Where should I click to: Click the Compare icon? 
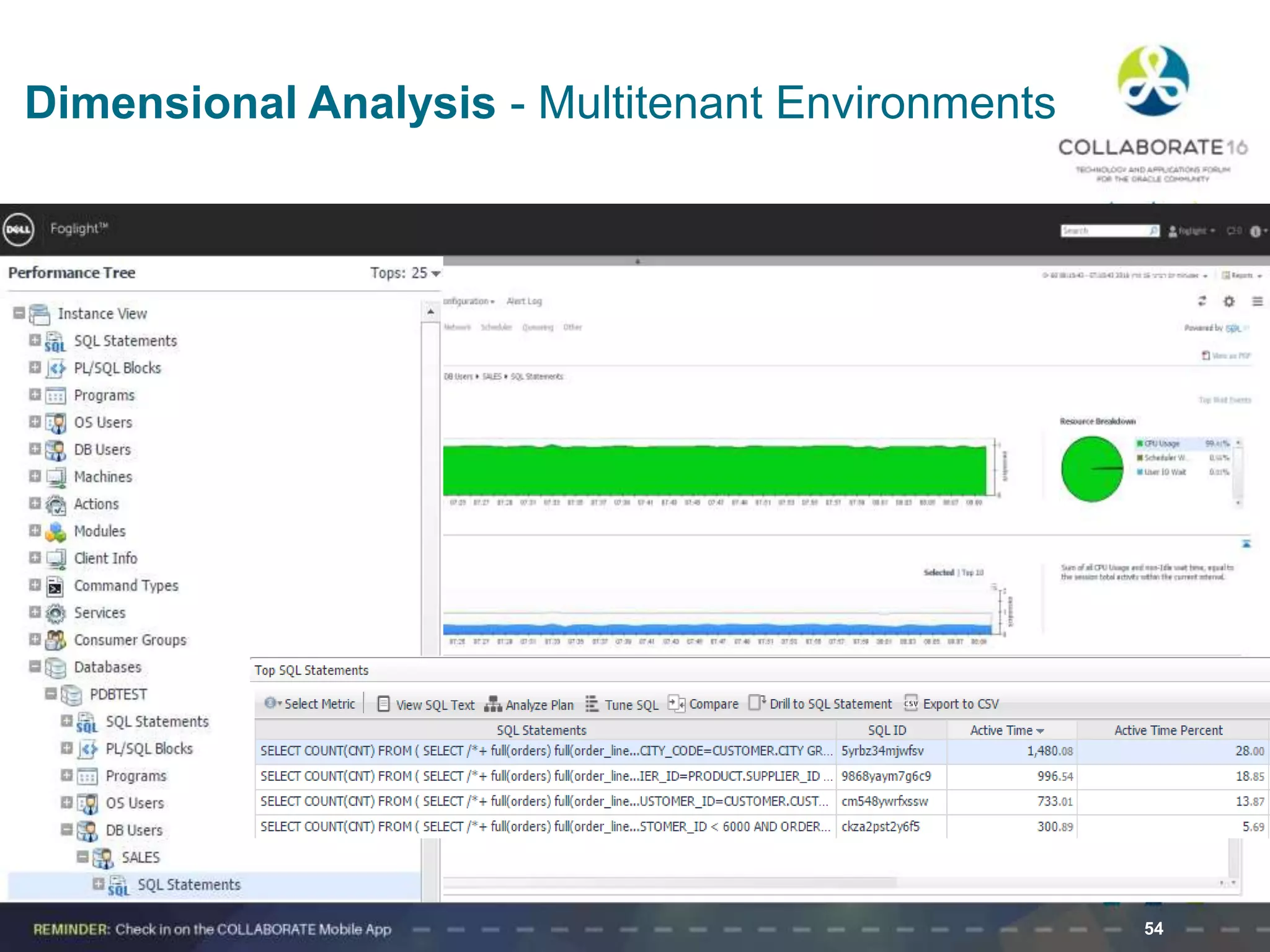pos(676,704)
